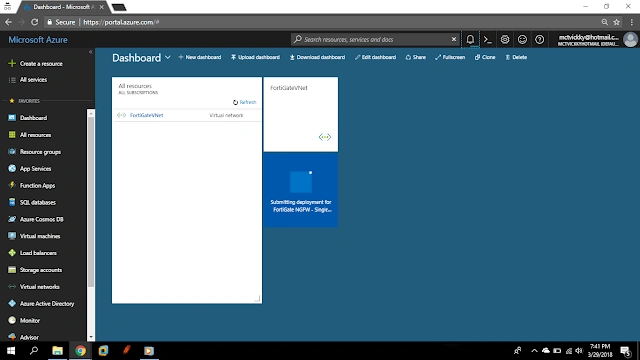Screen dimensions: 640x360
Task: Refresh the All resources tile
Action: [244, 102]
